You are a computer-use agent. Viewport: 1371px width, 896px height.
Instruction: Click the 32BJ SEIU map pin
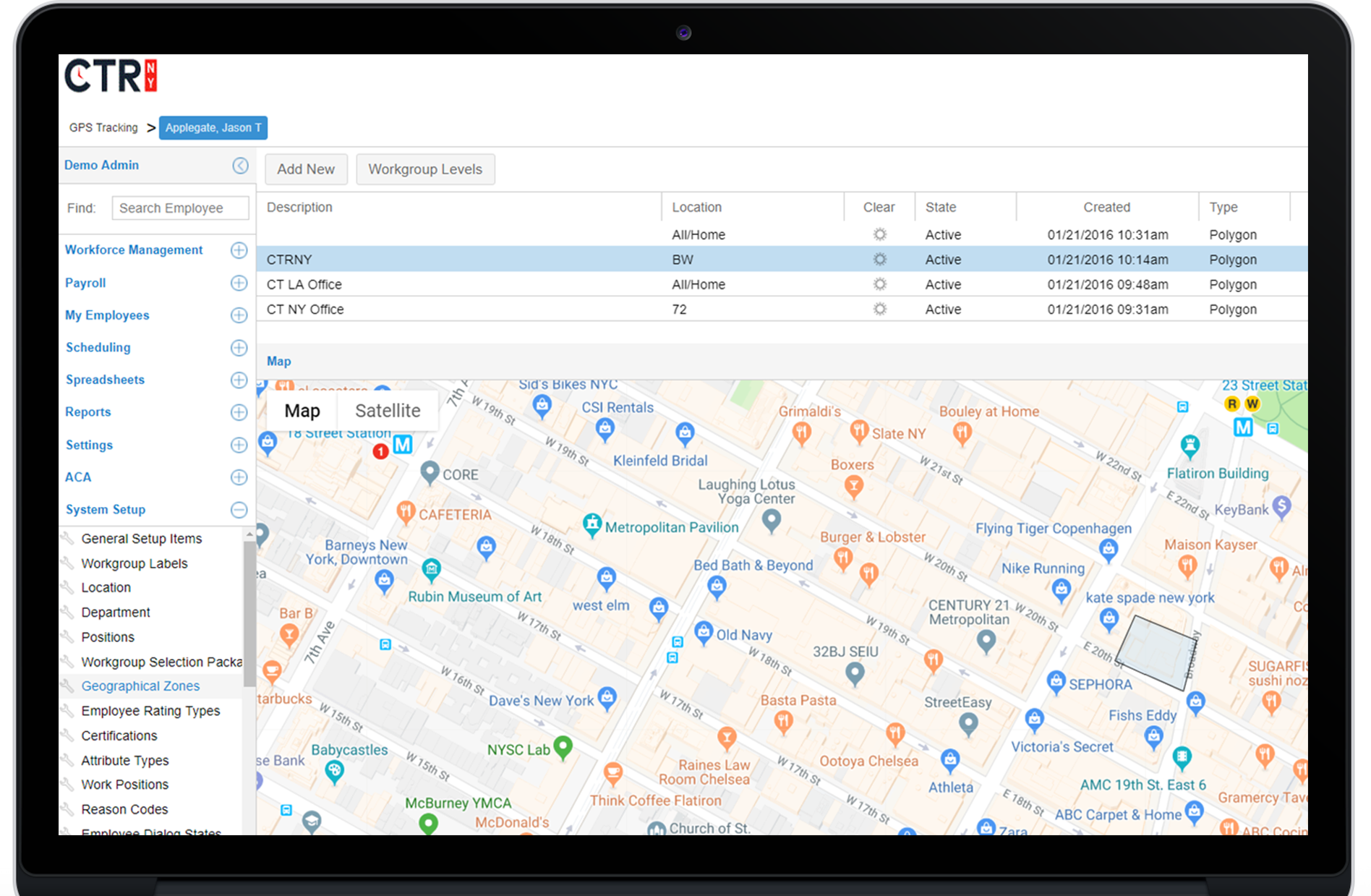pos(855,673)
